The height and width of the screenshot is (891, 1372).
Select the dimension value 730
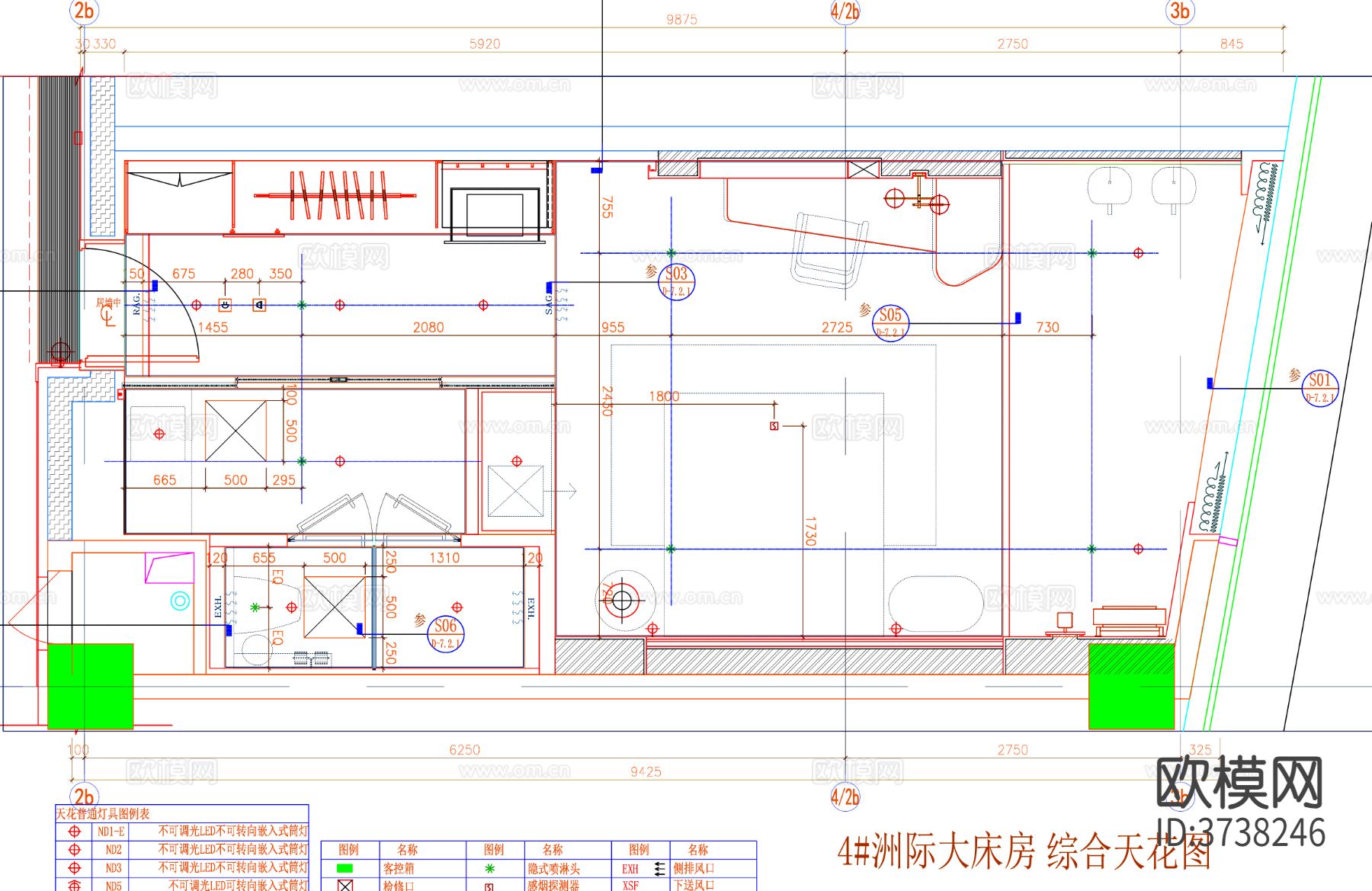(1047, 327)
